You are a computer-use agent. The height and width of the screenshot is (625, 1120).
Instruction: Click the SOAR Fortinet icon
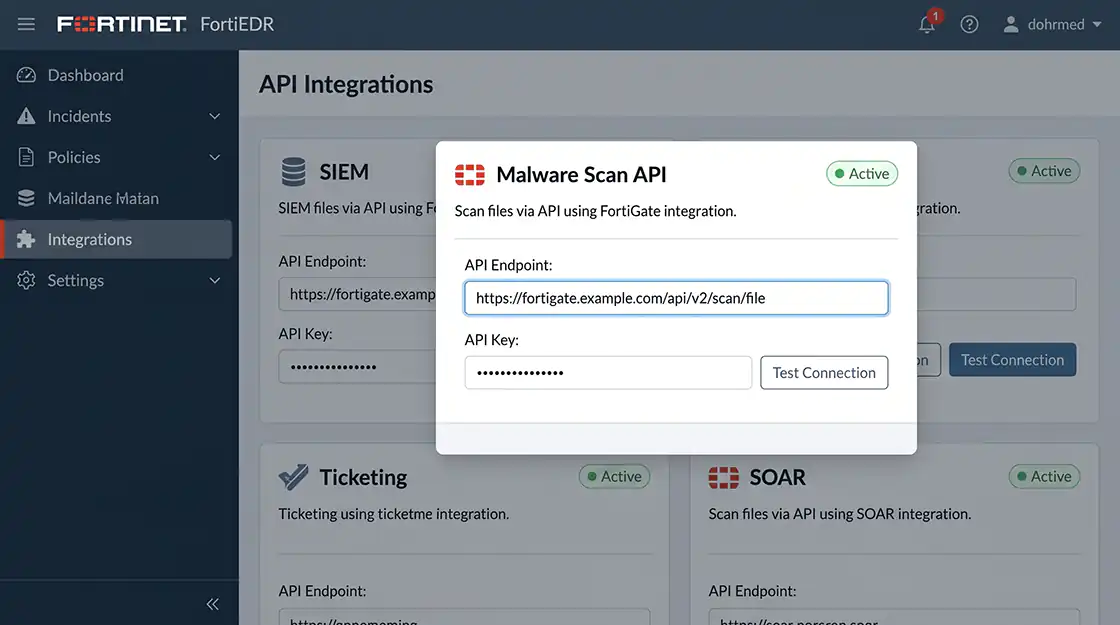[724, 477]
